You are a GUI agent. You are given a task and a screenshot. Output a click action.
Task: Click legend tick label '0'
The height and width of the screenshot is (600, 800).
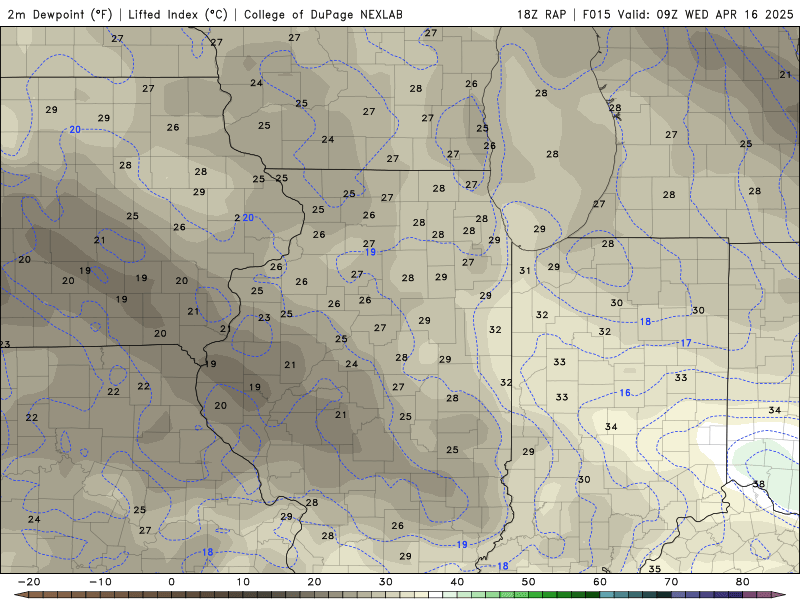click(171, 582)
